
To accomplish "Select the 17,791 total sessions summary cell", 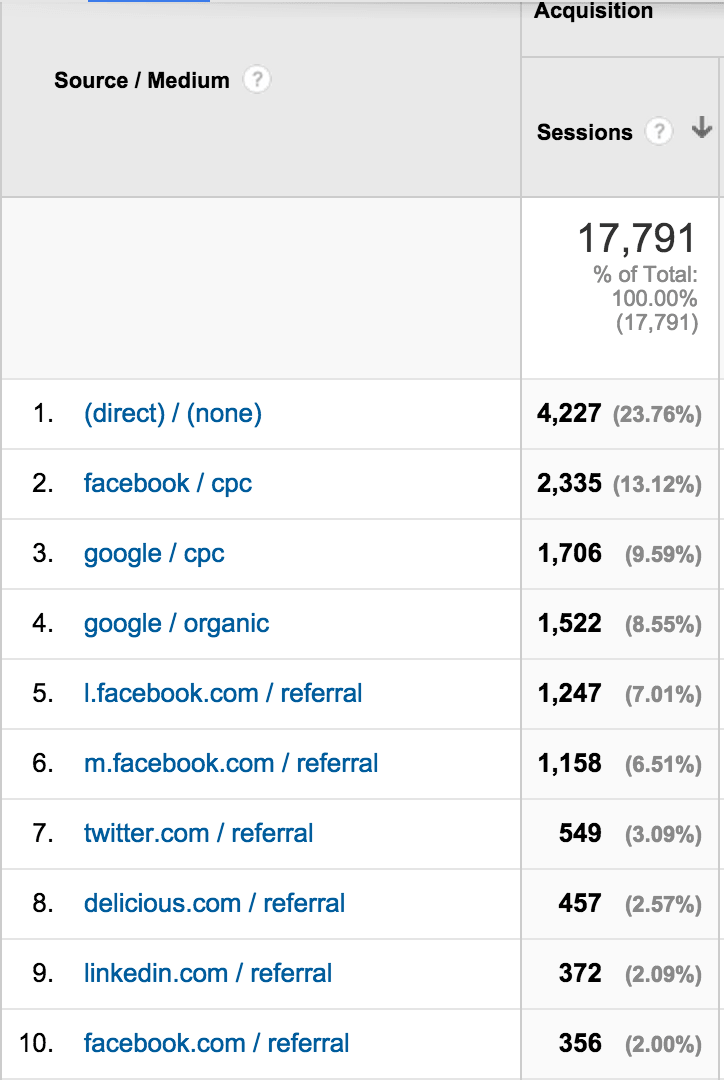I will (620, 288).
